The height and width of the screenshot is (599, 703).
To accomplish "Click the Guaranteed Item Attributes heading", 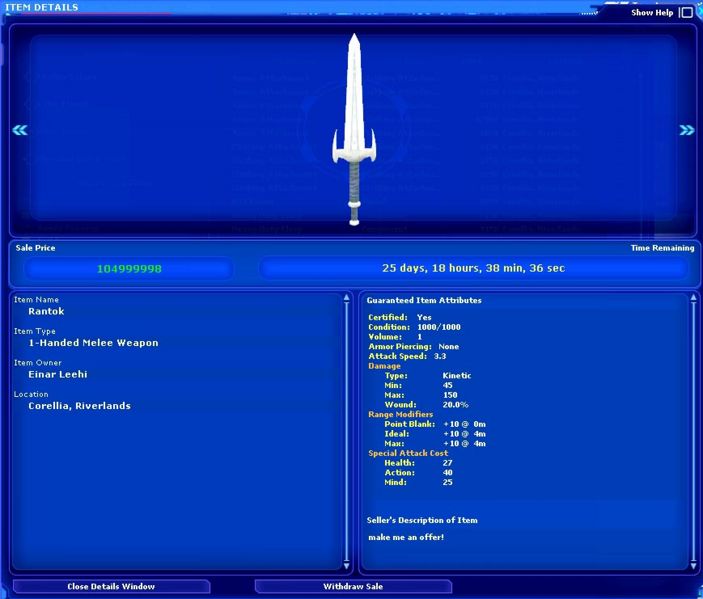I will coord(423,300).
